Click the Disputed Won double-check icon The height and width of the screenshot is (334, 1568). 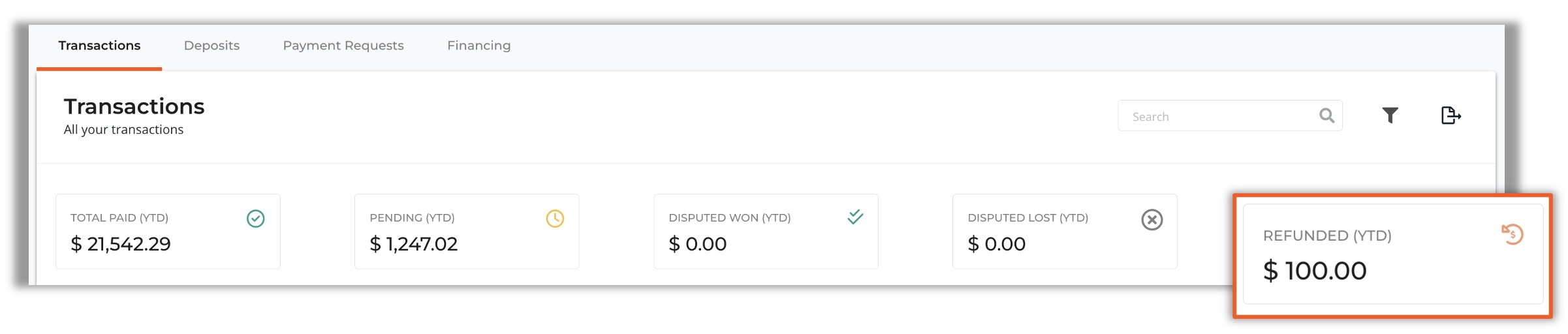[855, 217]
